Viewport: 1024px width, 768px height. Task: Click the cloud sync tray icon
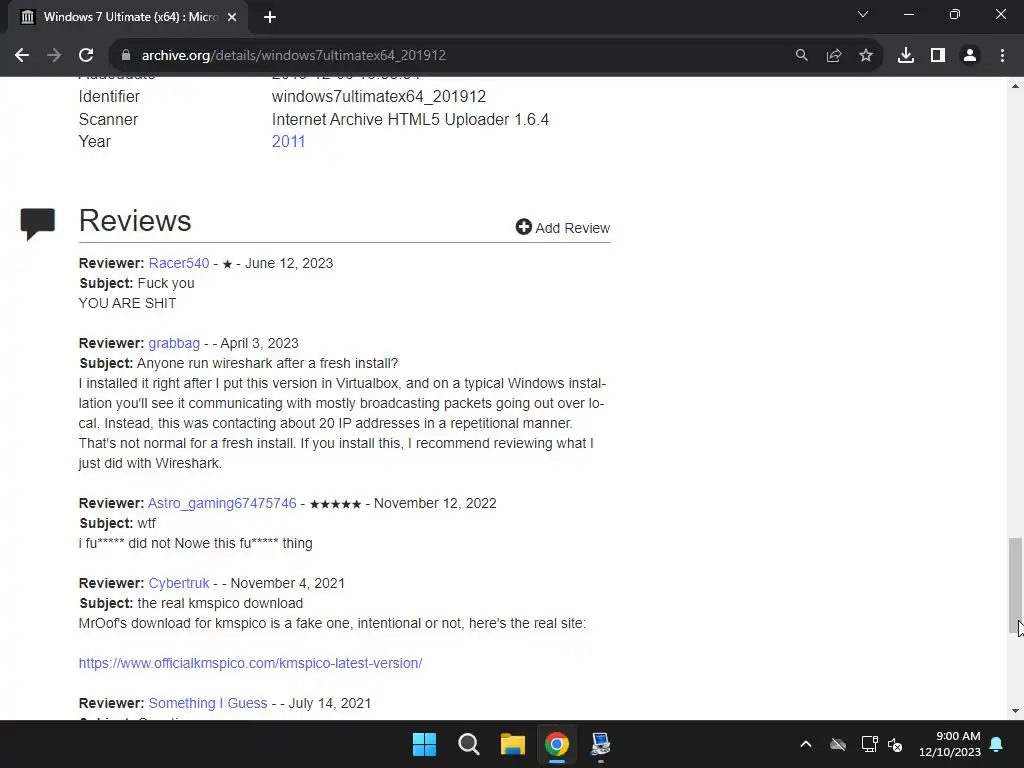pos(838,744)
